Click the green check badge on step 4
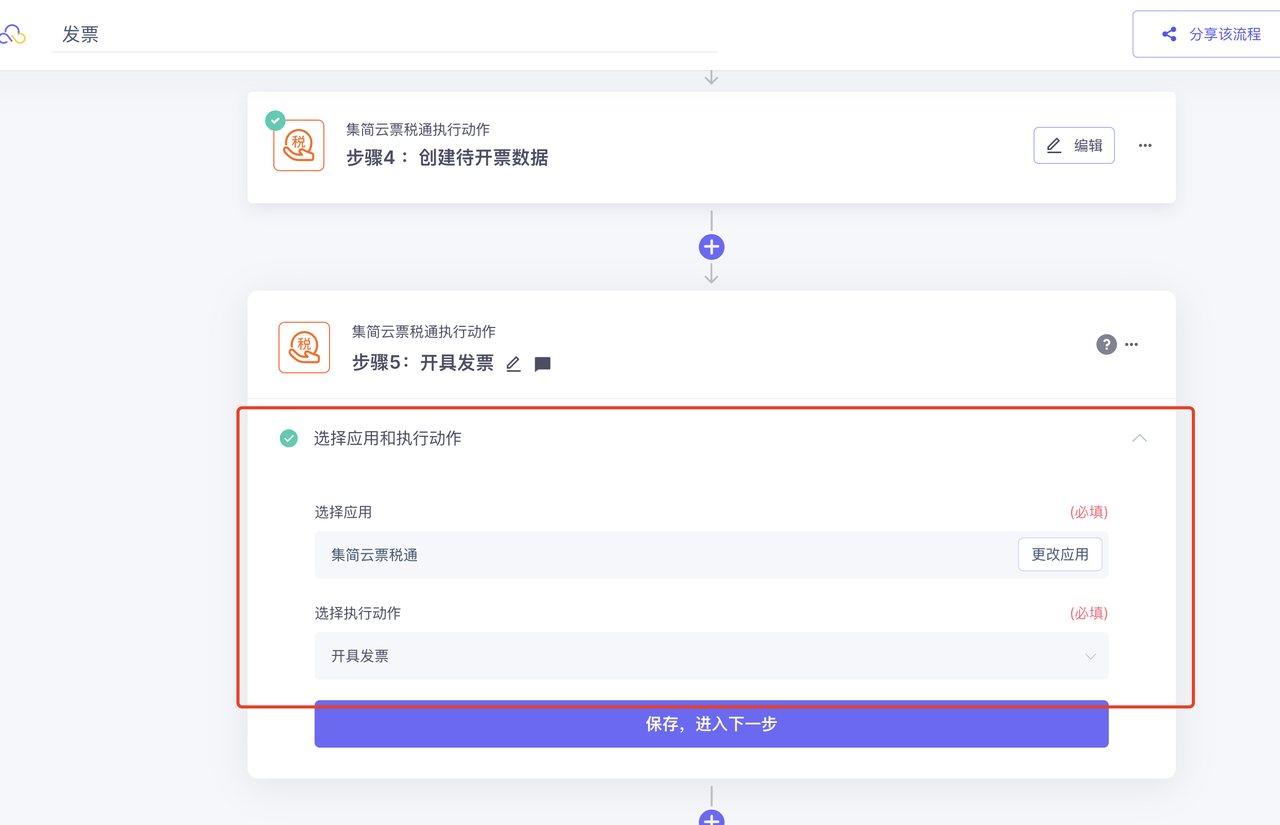This screenshot has width=1280, height=825. (275, 120)
